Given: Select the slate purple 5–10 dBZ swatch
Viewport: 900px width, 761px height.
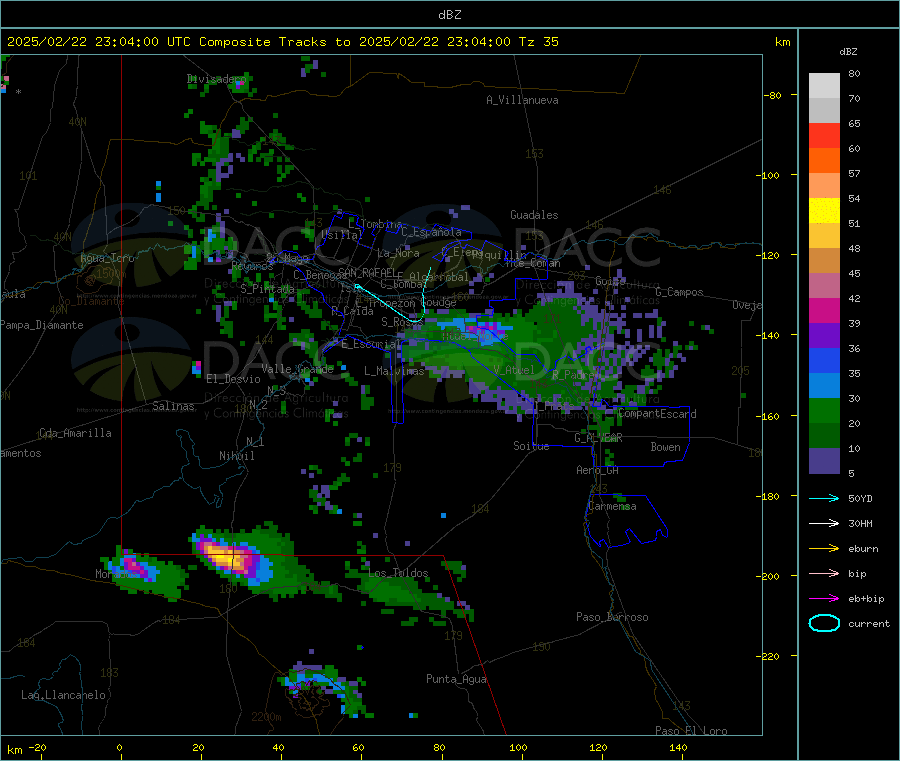Looking at the screenshot, I should tap(824, 461).
